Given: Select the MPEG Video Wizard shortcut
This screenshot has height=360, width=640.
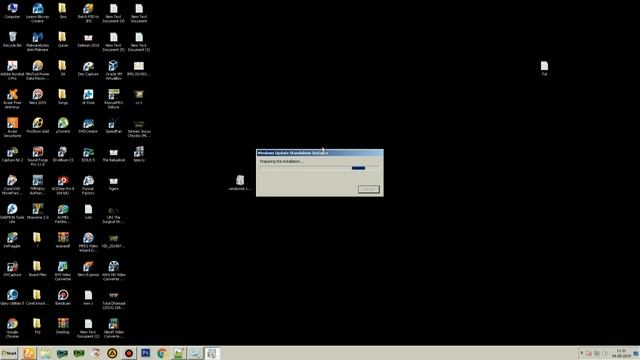Looking at the screenshot, I should pos(88,242).
